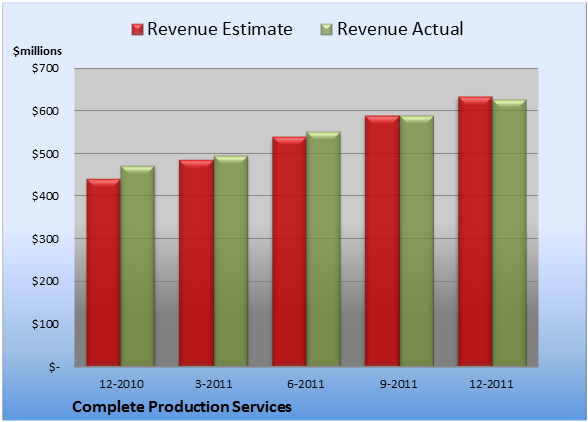Image resolution: width=588 pixels, height=422 pixels.
Task: Select the 9-2011 green actual bar
Action: [x=416, y=241]
